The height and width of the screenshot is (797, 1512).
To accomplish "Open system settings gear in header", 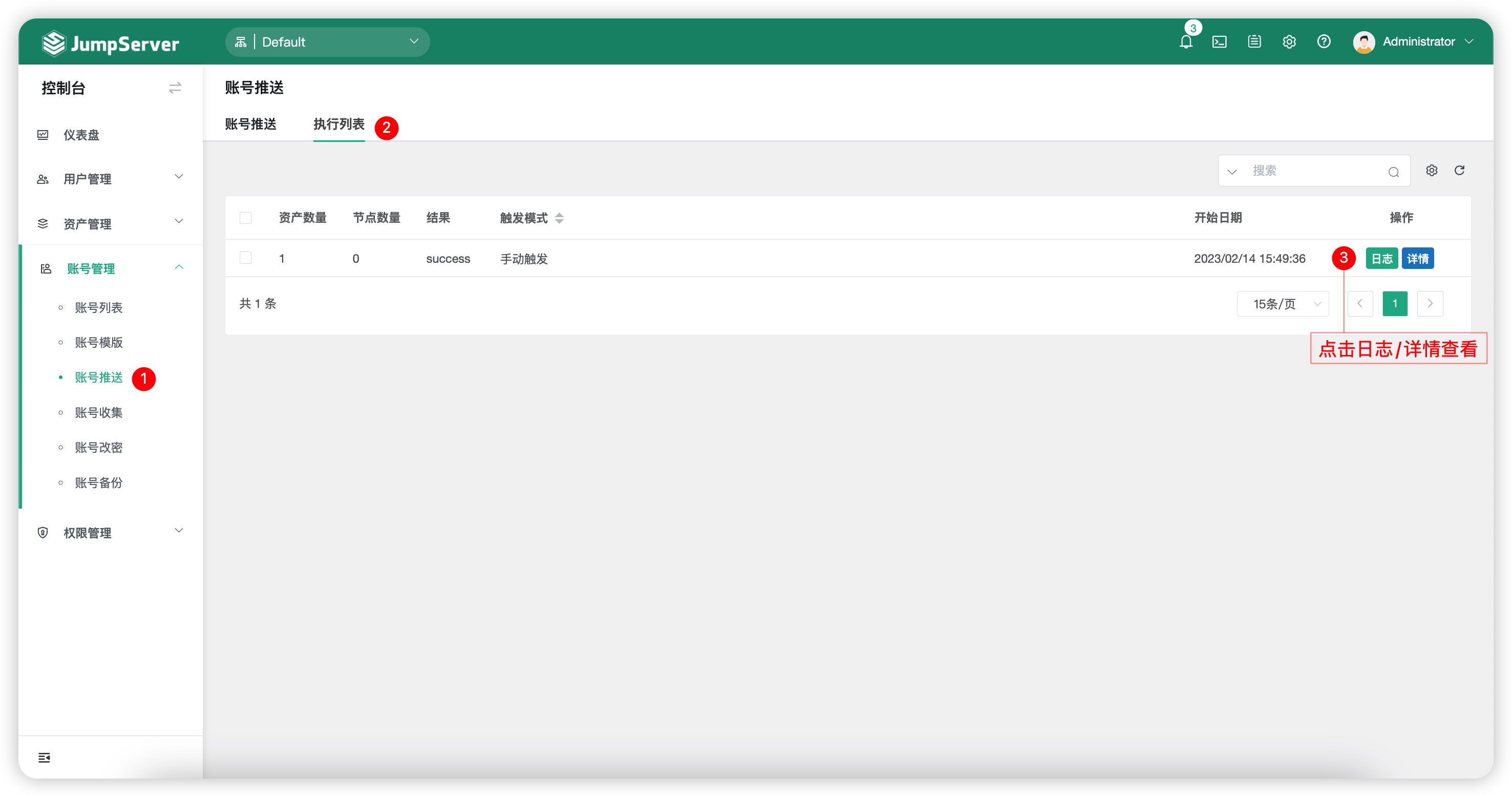I will [1289, 41].
